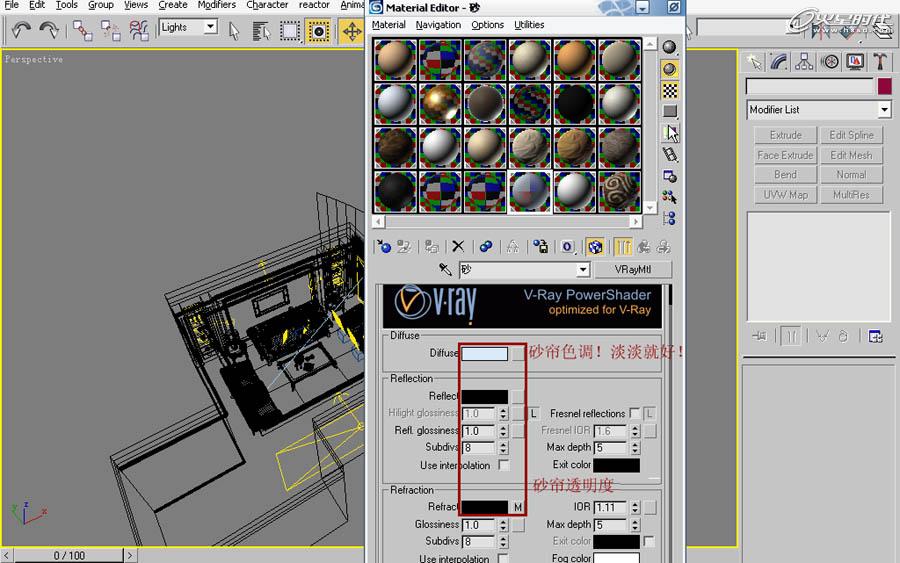
Task: Click the Make Unique icon in Material Editor
Action: (513, 247)
